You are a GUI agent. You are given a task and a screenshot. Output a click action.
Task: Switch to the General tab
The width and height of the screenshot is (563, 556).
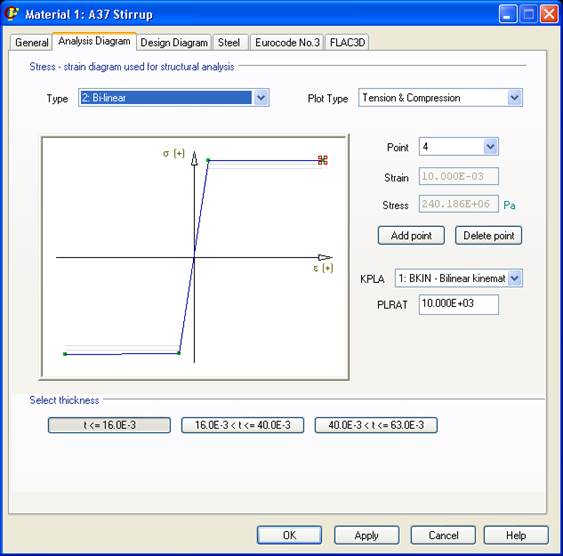(32, 42)
